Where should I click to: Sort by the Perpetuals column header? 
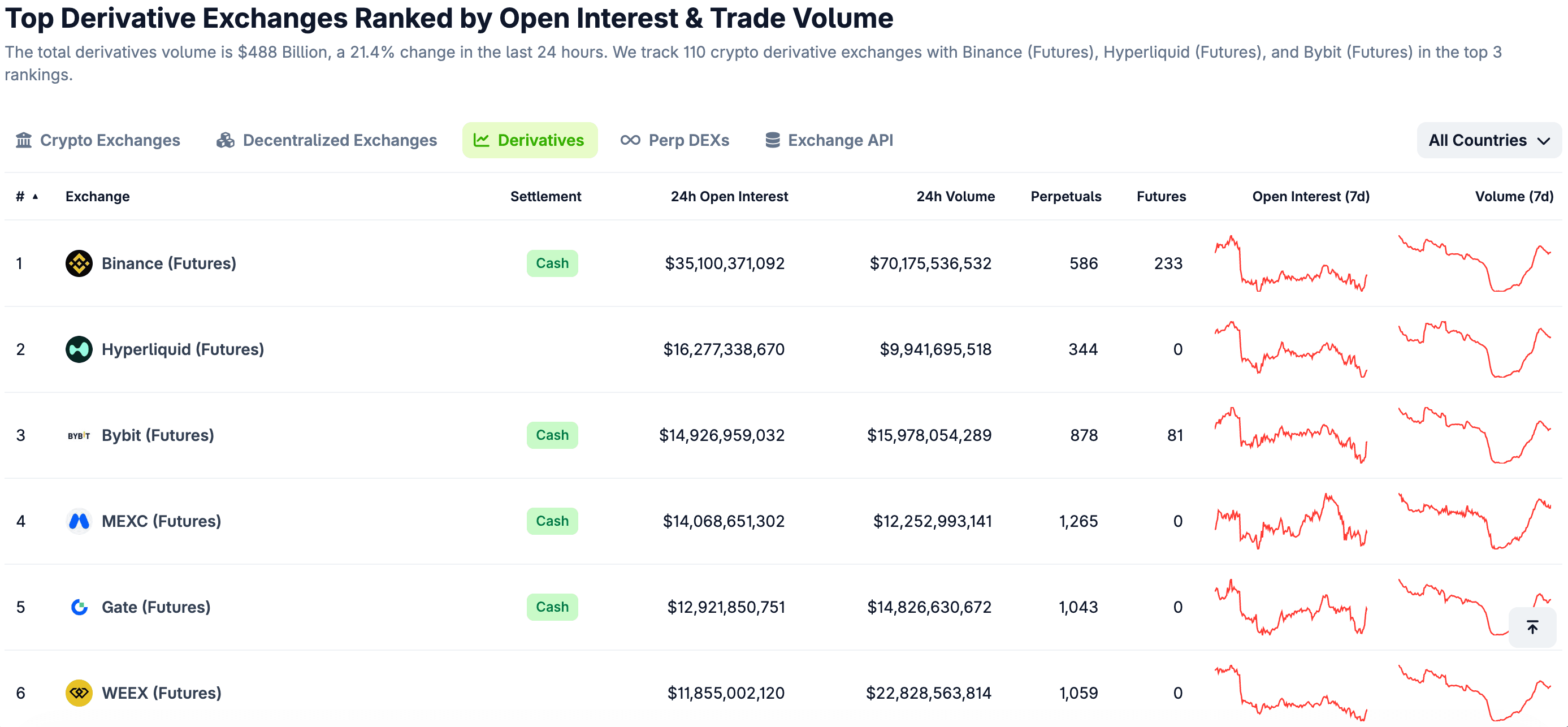1066,196
